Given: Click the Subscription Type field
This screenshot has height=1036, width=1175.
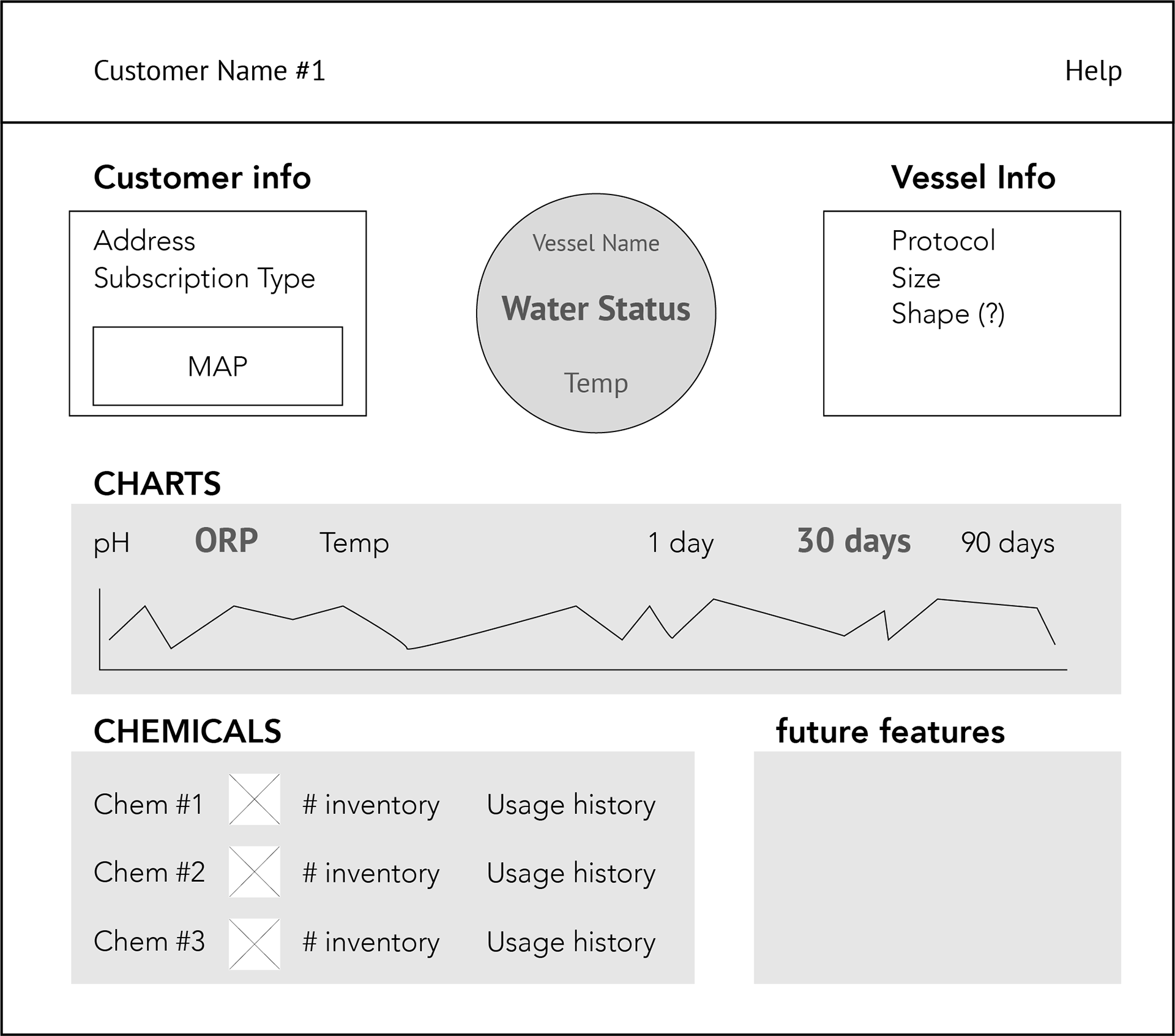Looking at the screenshot, I should (204, 279).
